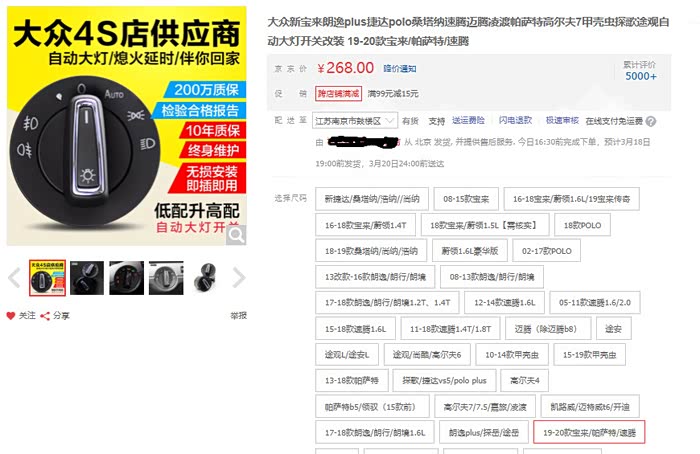The height and width of the screenshot is (454, 700).
Task: Open the main product image
Action: pyautogui.click(x=126, y=125)
